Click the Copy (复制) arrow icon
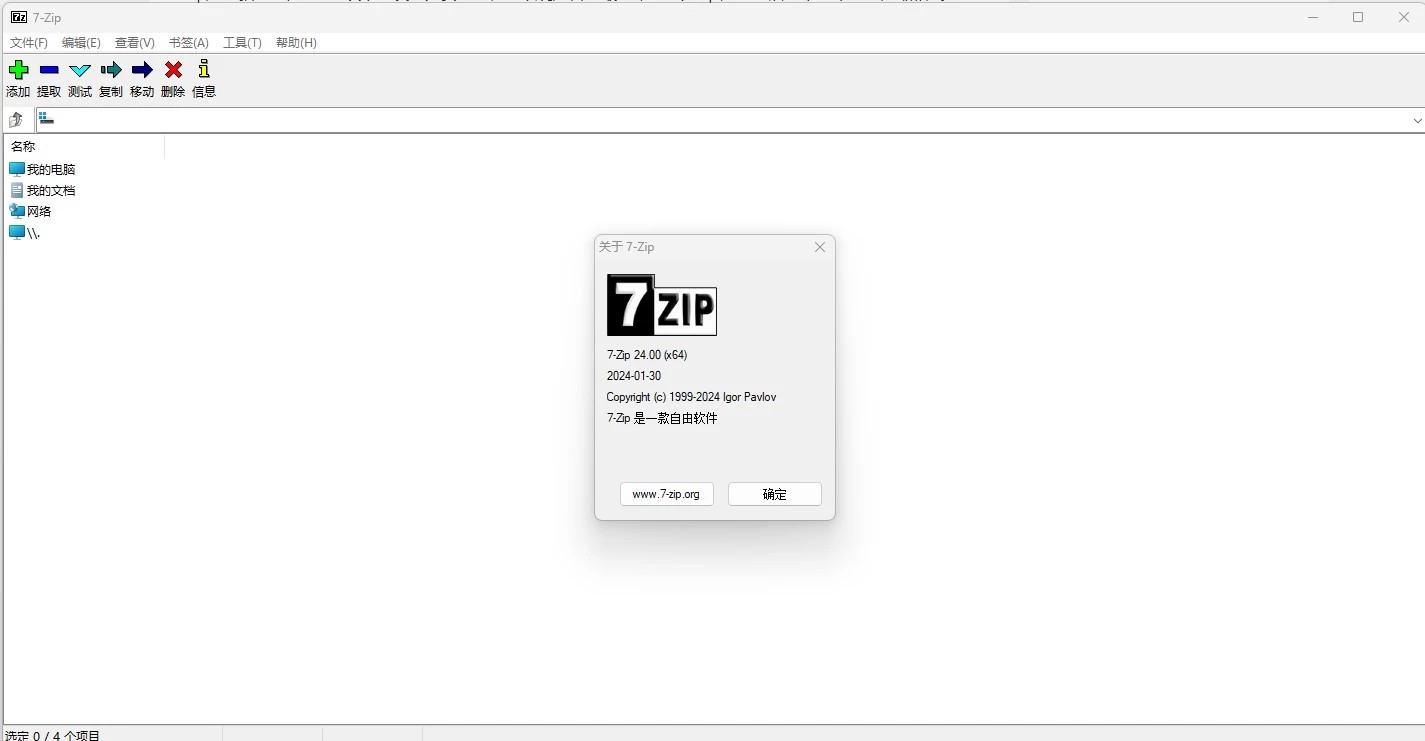The image size is (1425, 741). click(111, 70)
